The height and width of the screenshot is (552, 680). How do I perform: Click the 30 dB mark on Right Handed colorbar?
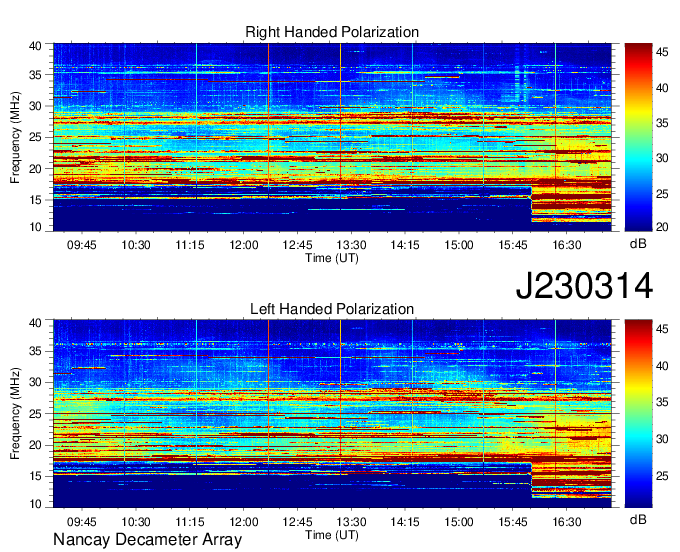point(662,158)
